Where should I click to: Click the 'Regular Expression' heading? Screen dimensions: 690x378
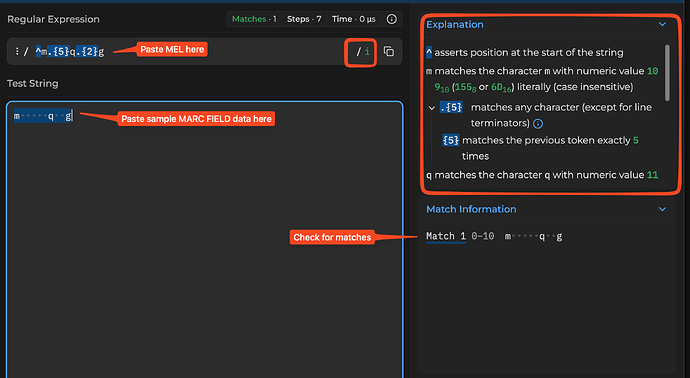coord(53,19)
